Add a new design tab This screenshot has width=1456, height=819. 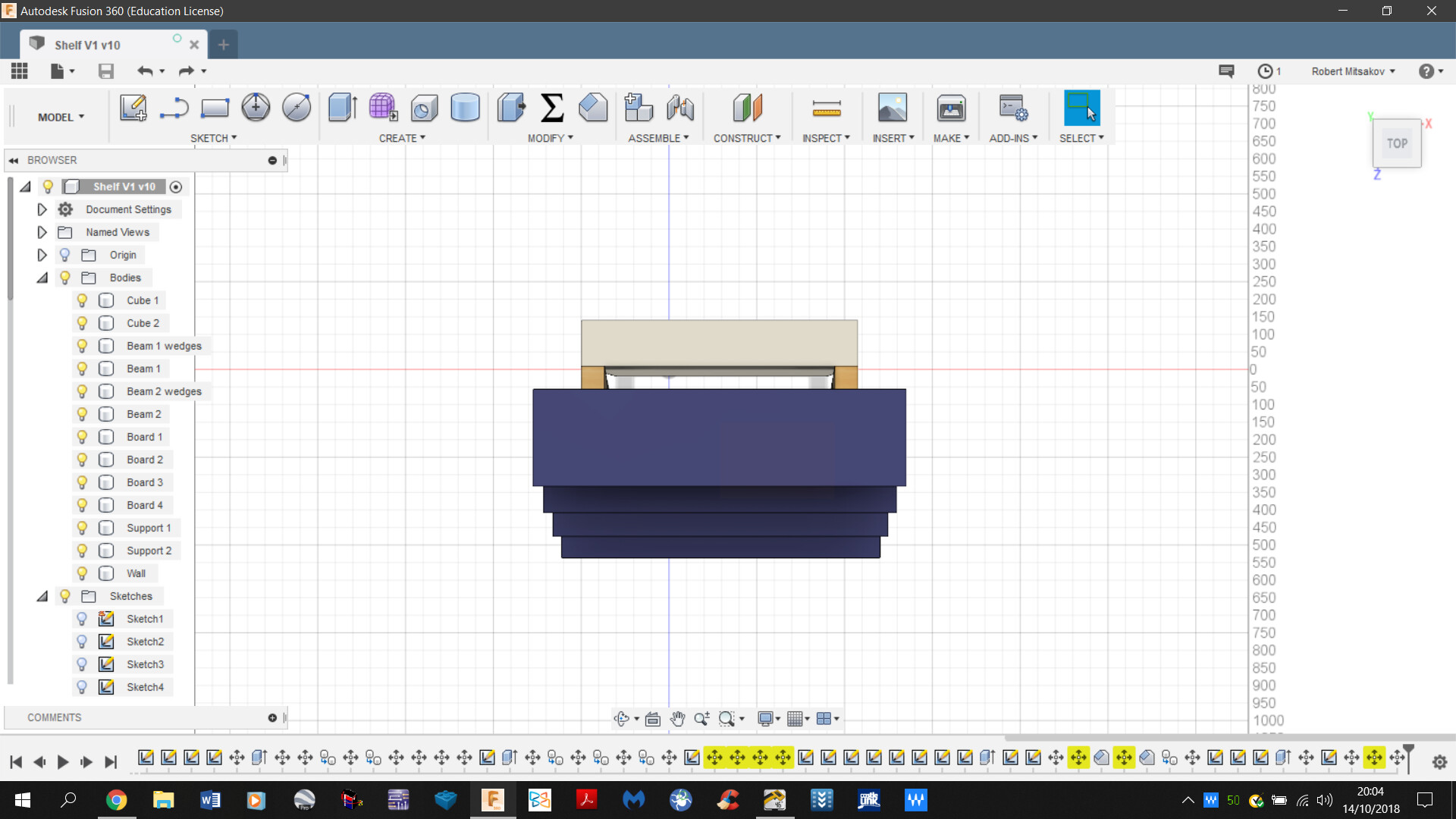point(223,45)
